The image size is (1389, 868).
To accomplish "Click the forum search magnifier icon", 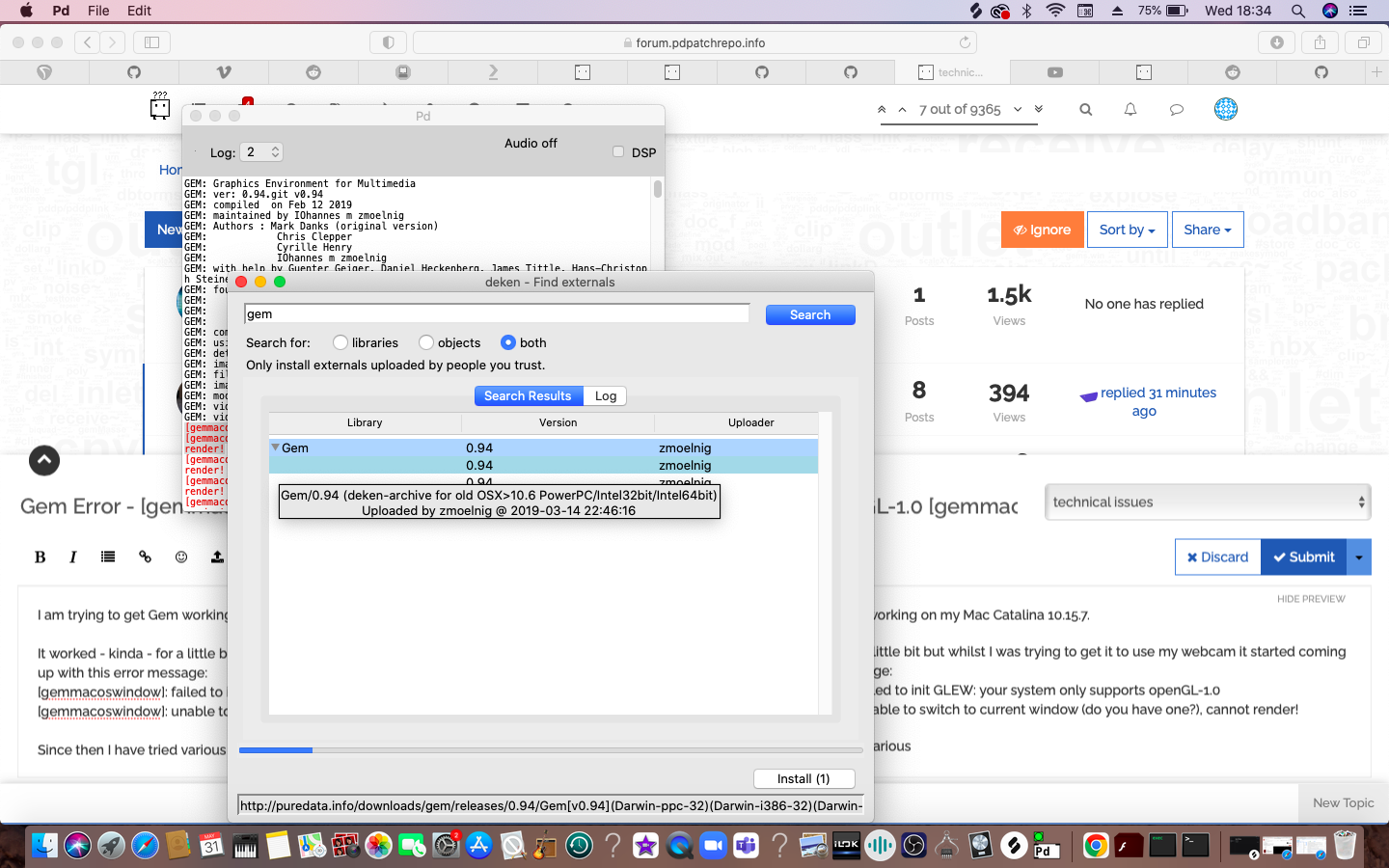I will coord(1085,110).
